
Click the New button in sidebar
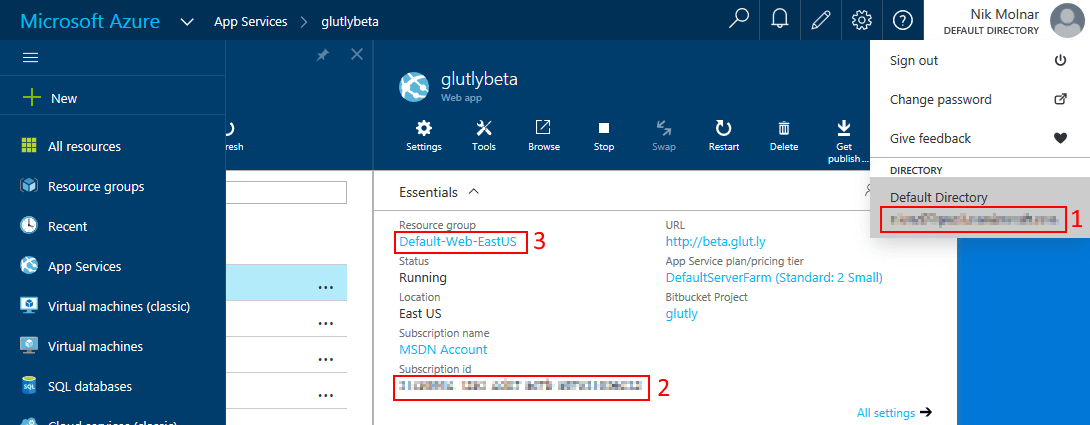(64, 98)
